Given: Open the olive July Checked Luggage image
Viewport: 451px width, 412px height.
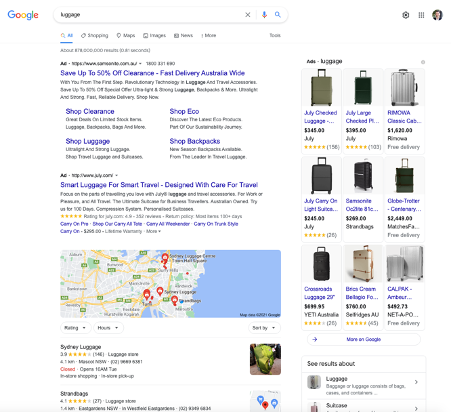Looking at the screenshot, I should click(322, 87).
